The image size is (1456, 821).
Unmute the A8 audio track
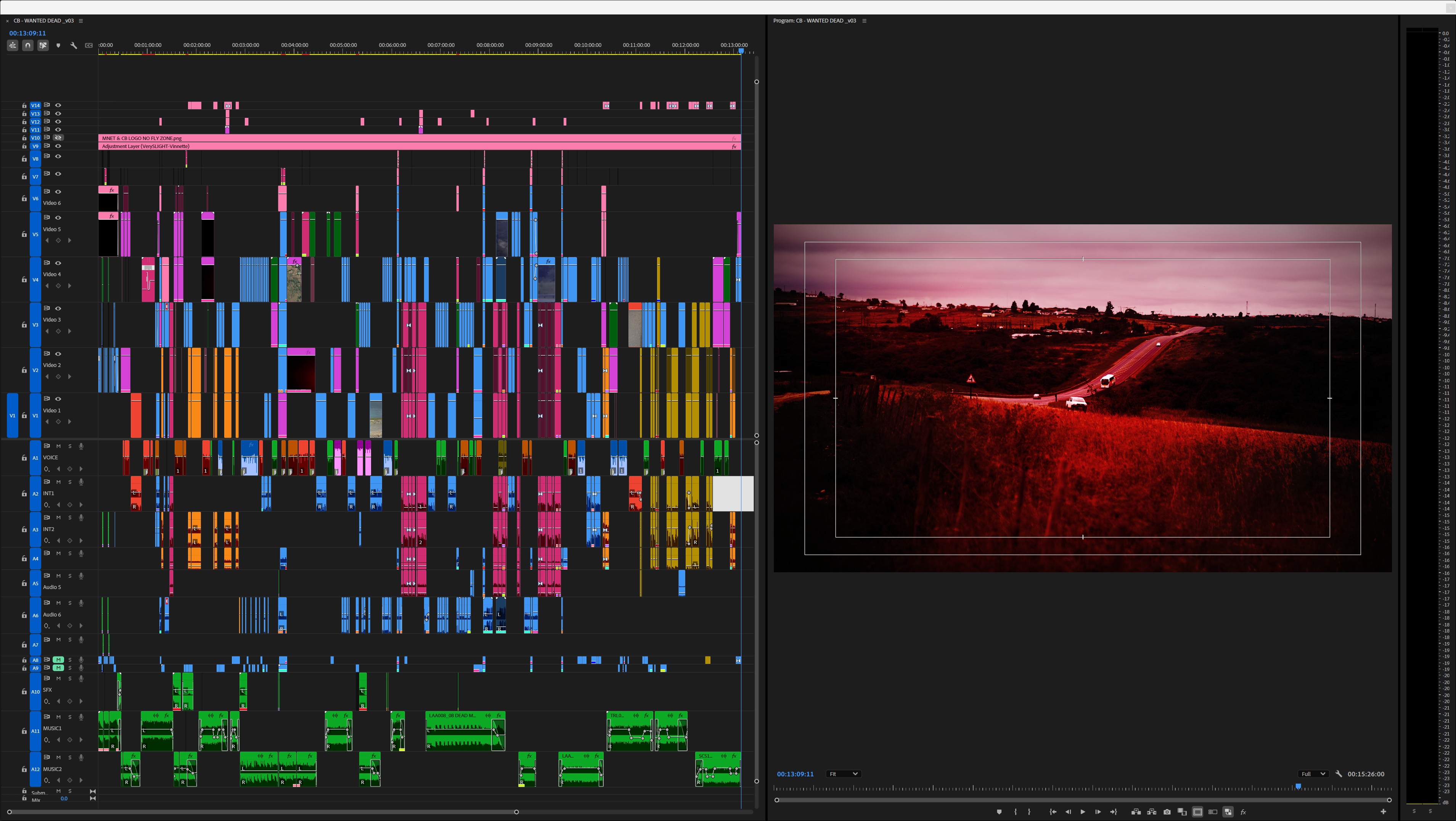[58, 660]
